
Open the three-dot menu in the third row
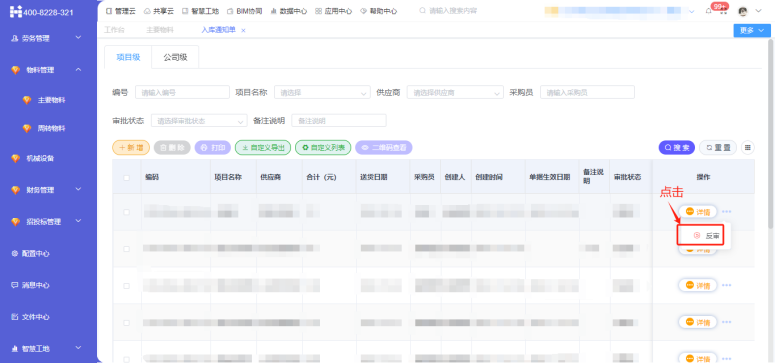727,285
